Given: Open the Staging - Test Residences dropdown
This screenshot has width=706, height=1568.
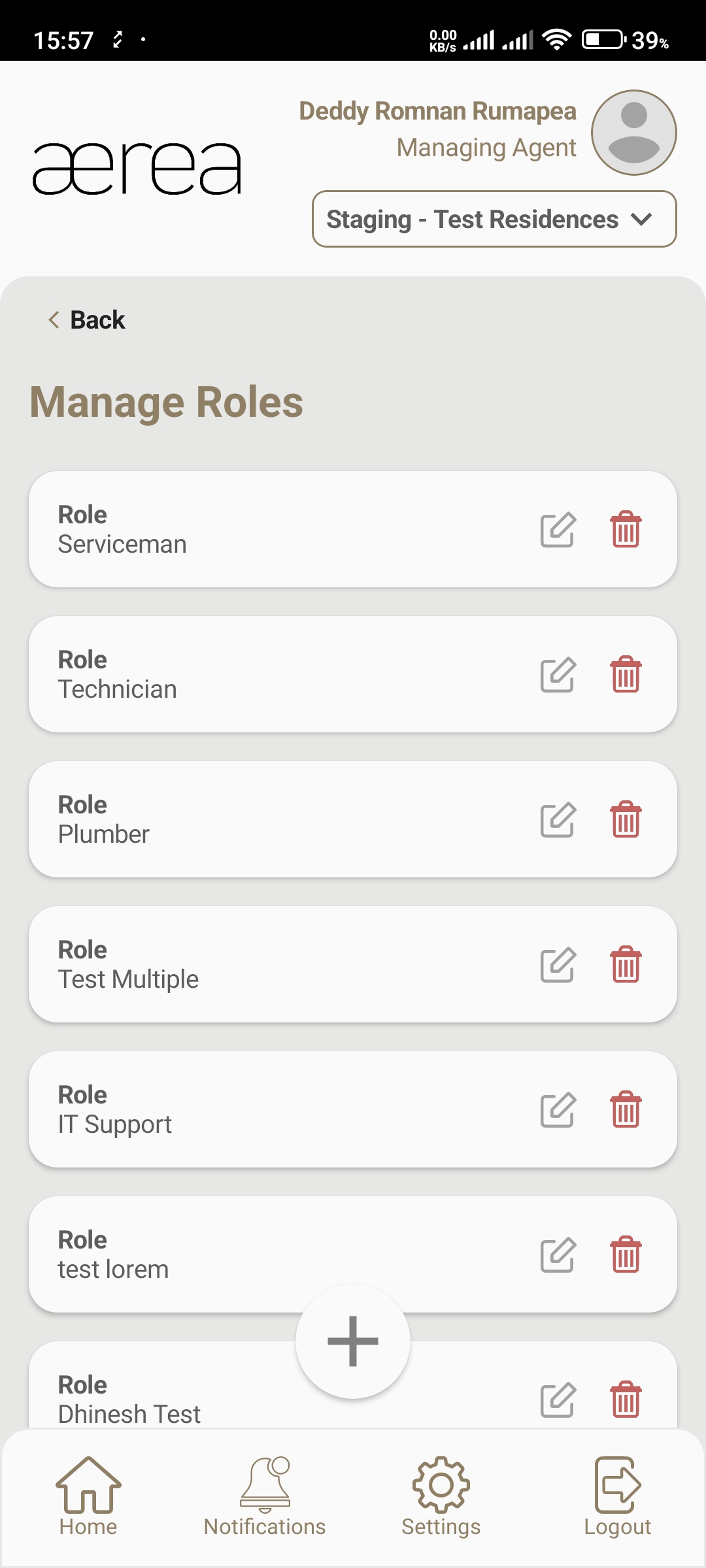Looking at the screenshot, I should click(494, 220).
